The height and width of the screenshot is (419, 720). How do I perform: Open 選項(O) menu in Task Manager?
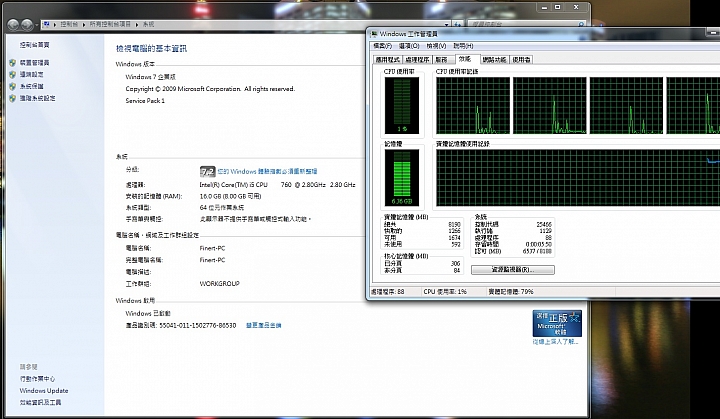pyautogui.click(x=409, y=46)
